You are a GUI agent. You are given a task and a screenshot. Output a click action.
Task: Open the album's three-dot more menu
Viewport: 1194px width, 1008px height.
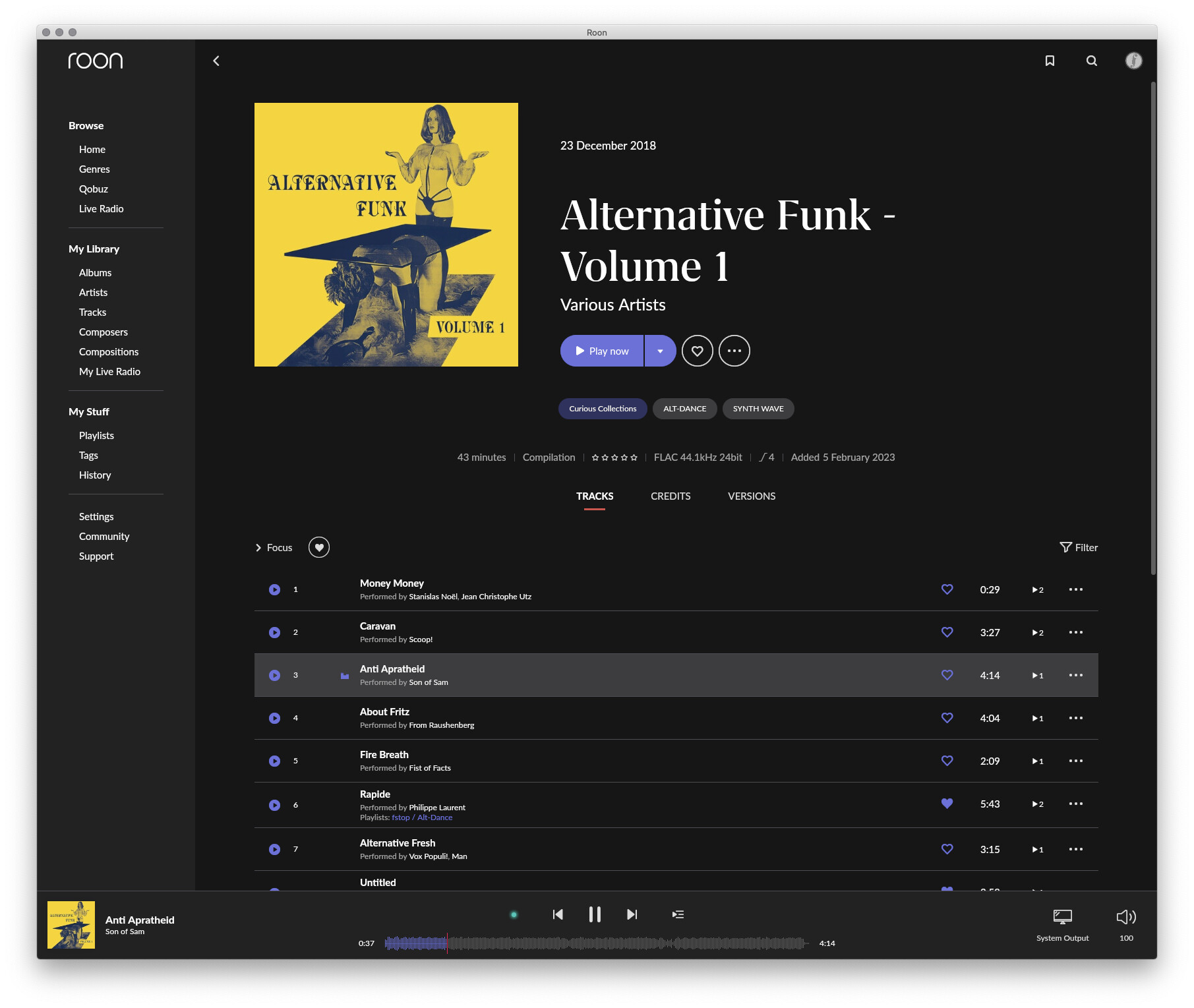734,351
